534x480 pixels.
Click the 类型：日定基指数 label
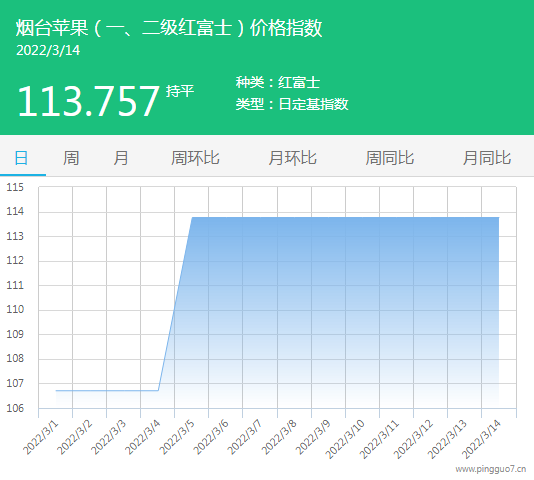point(292,104)
